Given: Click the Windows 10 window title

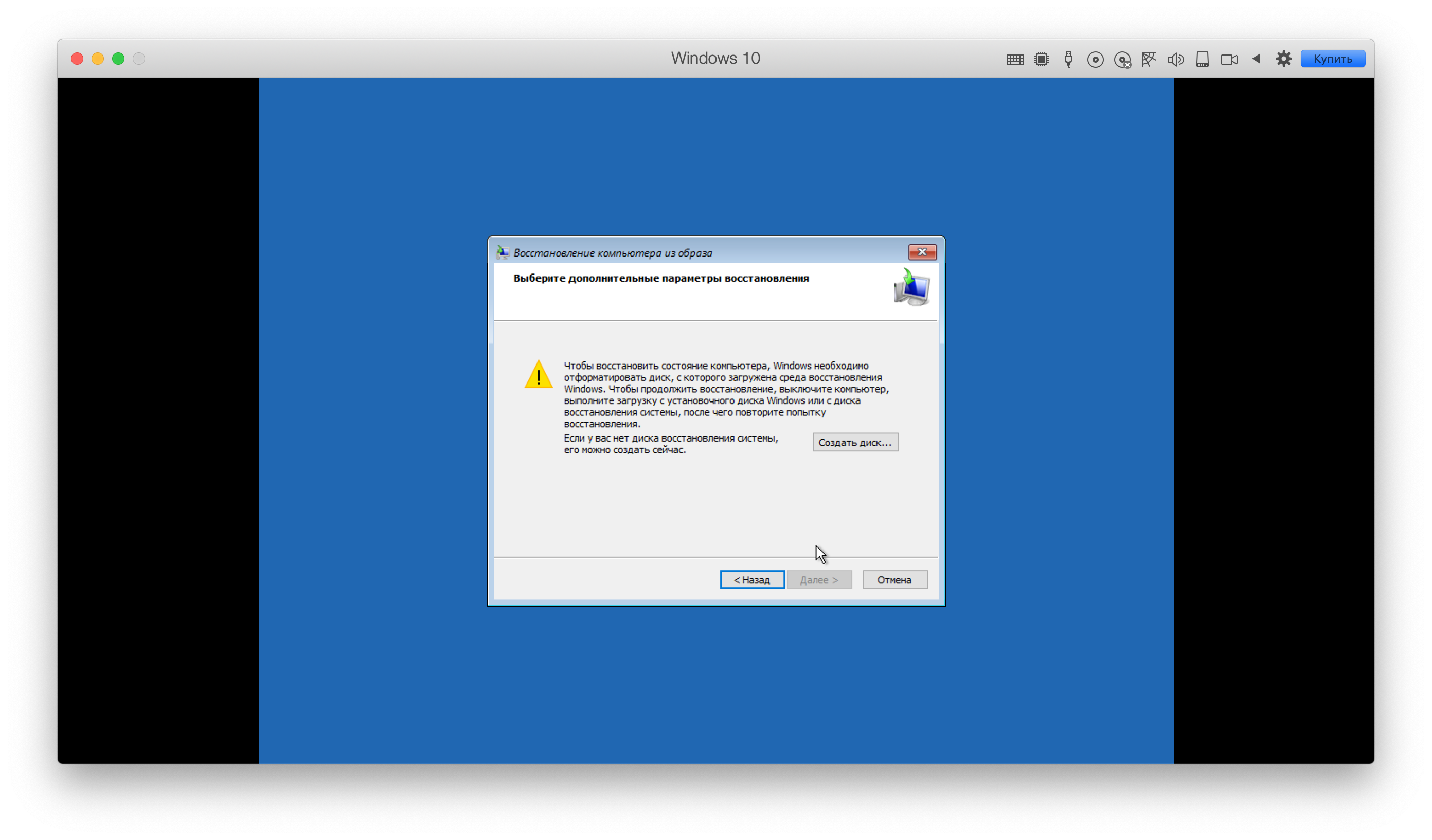Looking at the screenshot, I should (x=715, y=58).
